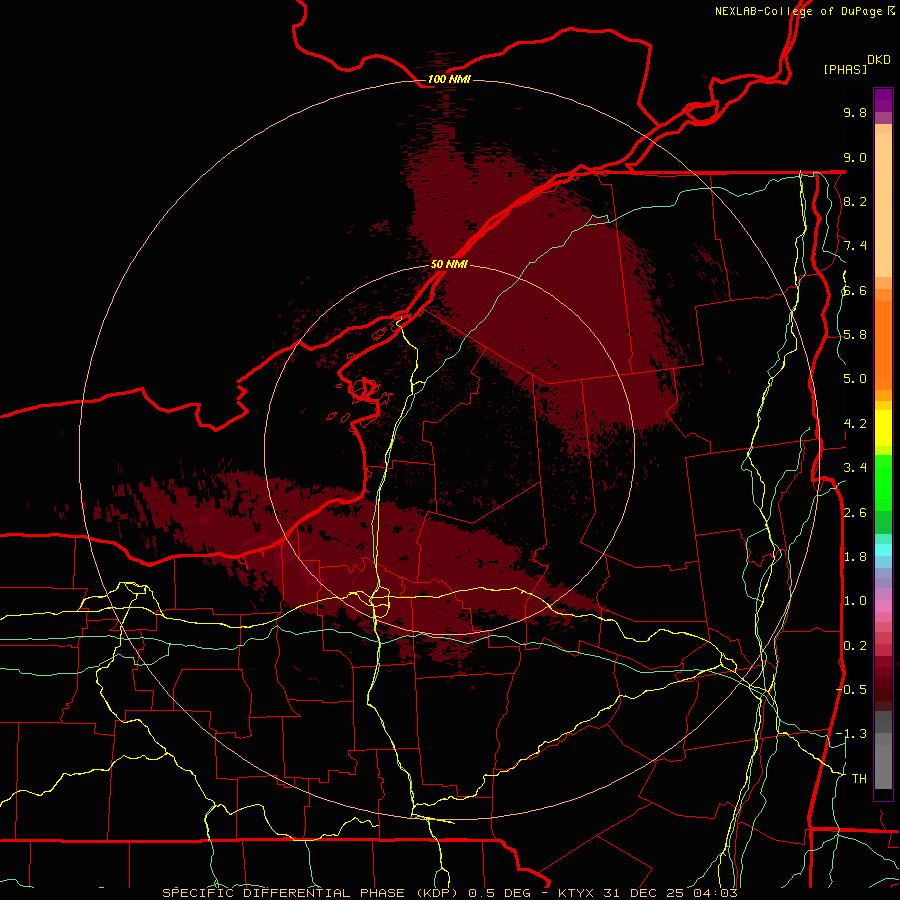
Task: Click the "5.0" color scale value
Action: pyautogui.click(x=855, y=379)
